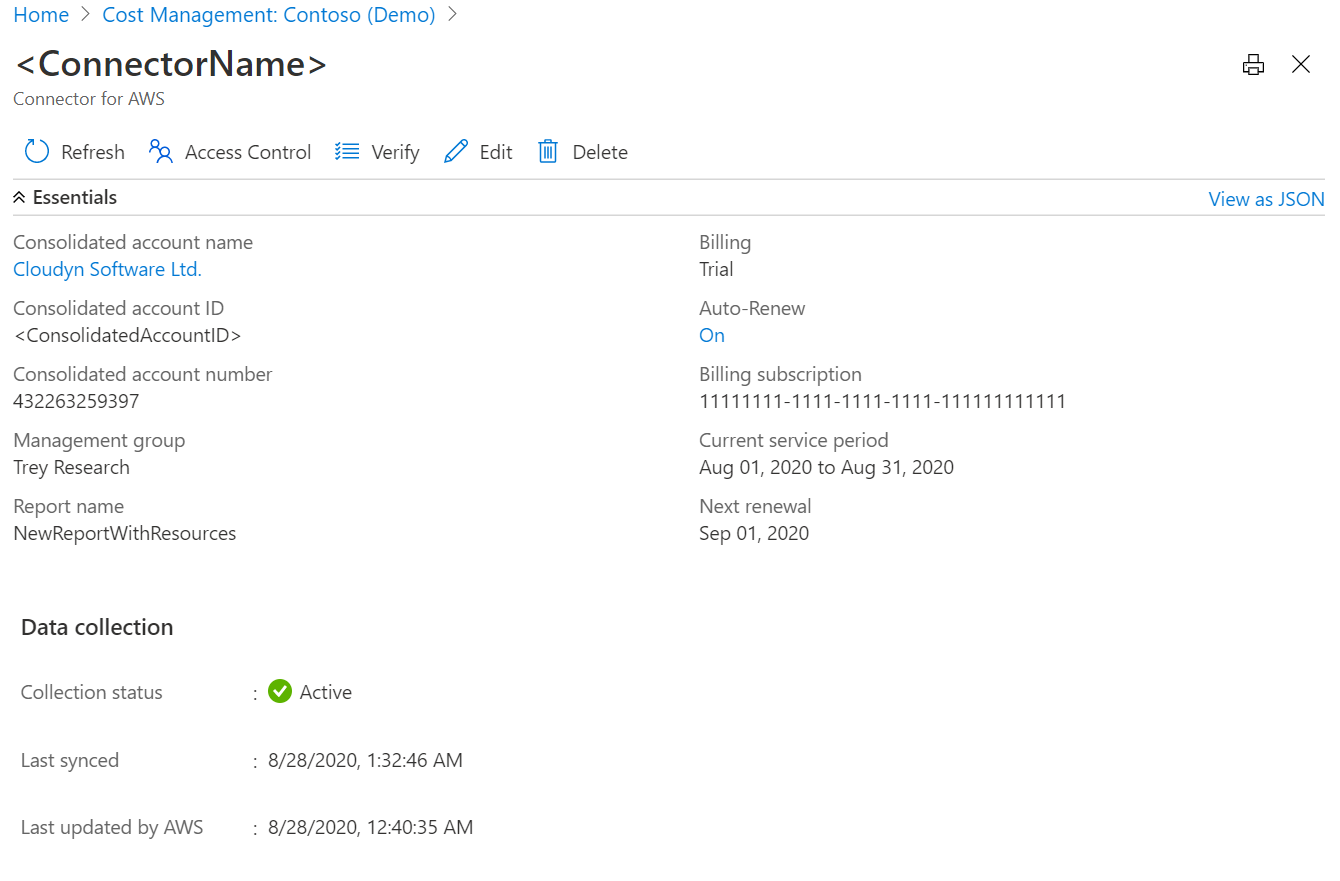Select account number 432263259397
This screenshot has width=1340, height=881.
76,401
